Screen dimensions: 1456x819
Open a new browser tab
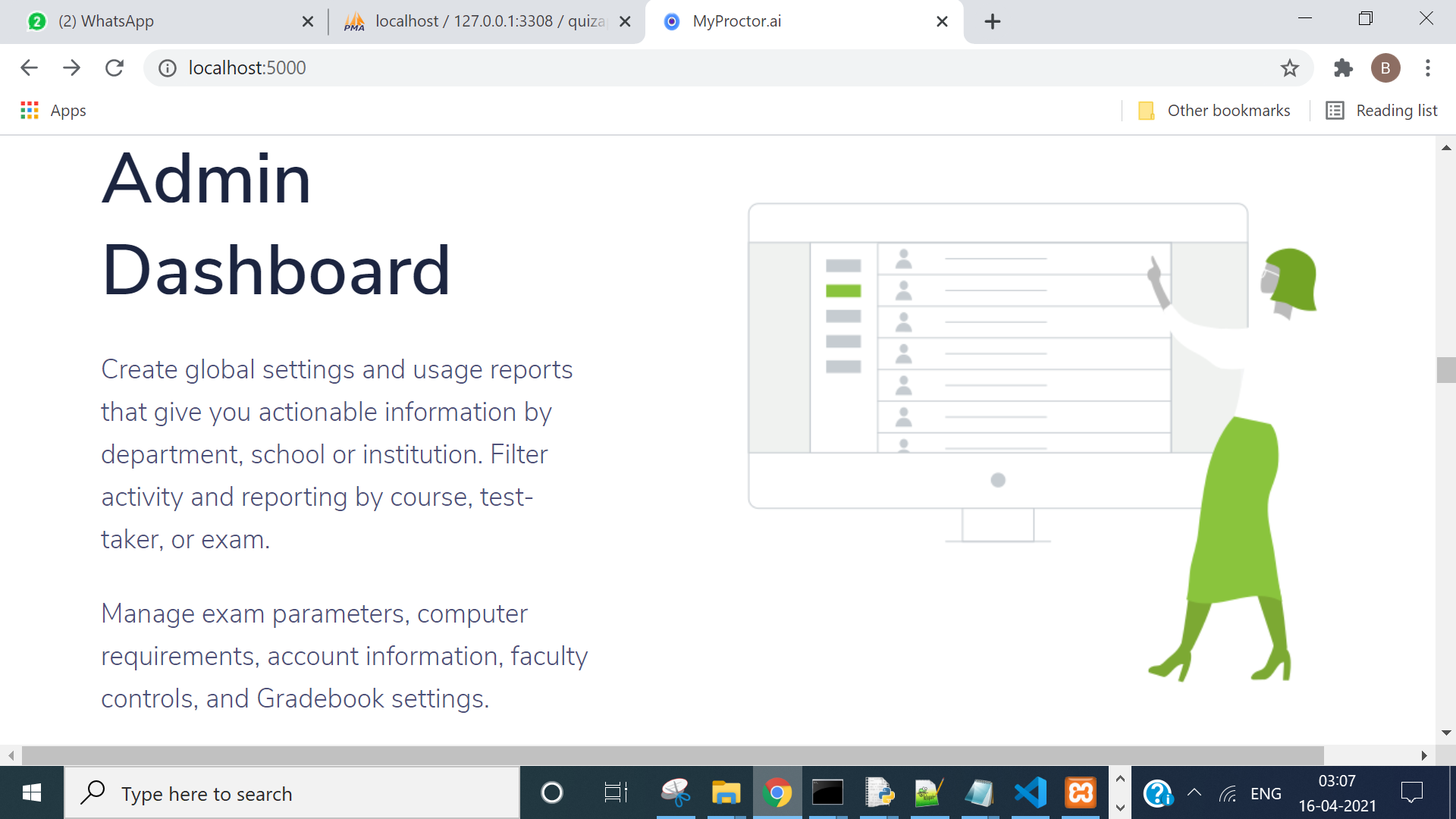point(992,21)
